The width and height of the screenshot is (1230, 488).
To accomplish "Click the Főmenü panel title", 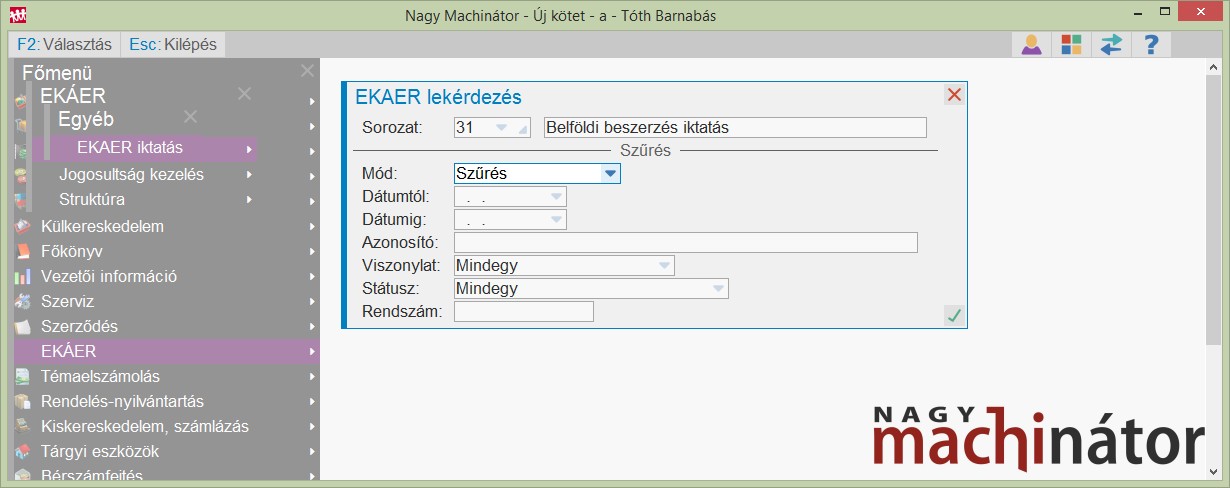I will pos(57,72).
